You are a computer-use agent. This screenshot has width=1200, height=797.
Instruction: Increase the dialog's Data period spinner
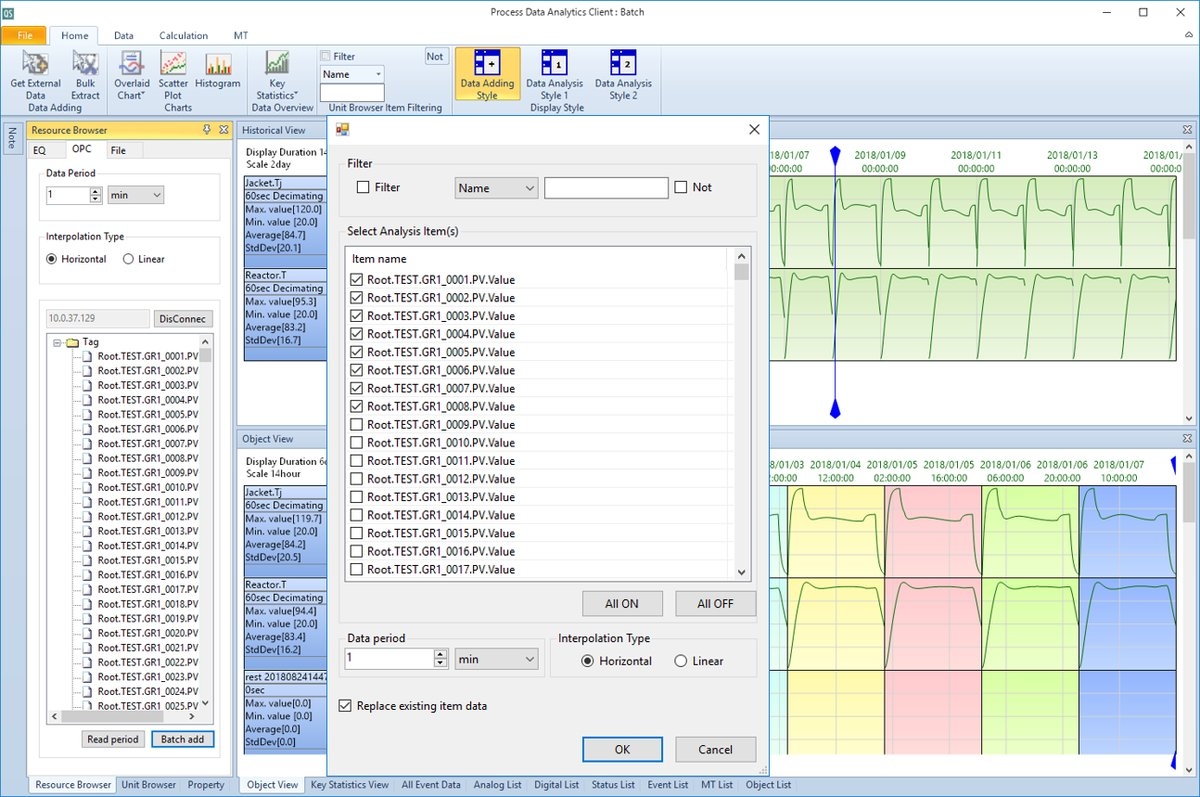441,654
